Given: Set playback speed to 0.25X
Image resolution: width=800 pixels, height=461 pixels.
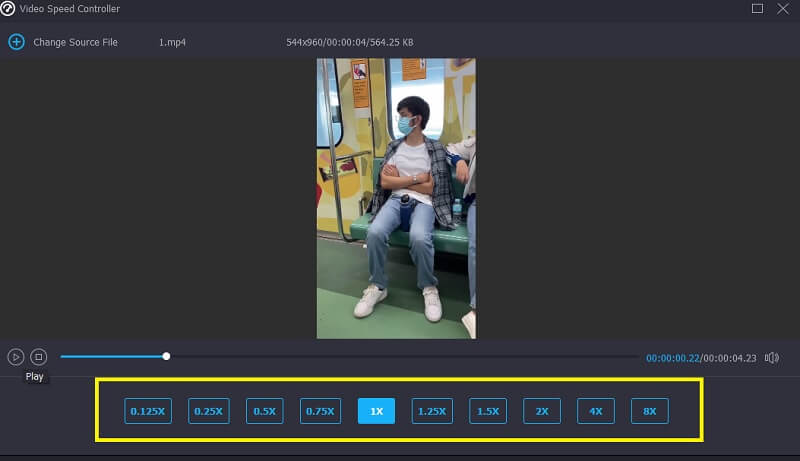Looking at the screenshot, I should click(x=209, y=411).
